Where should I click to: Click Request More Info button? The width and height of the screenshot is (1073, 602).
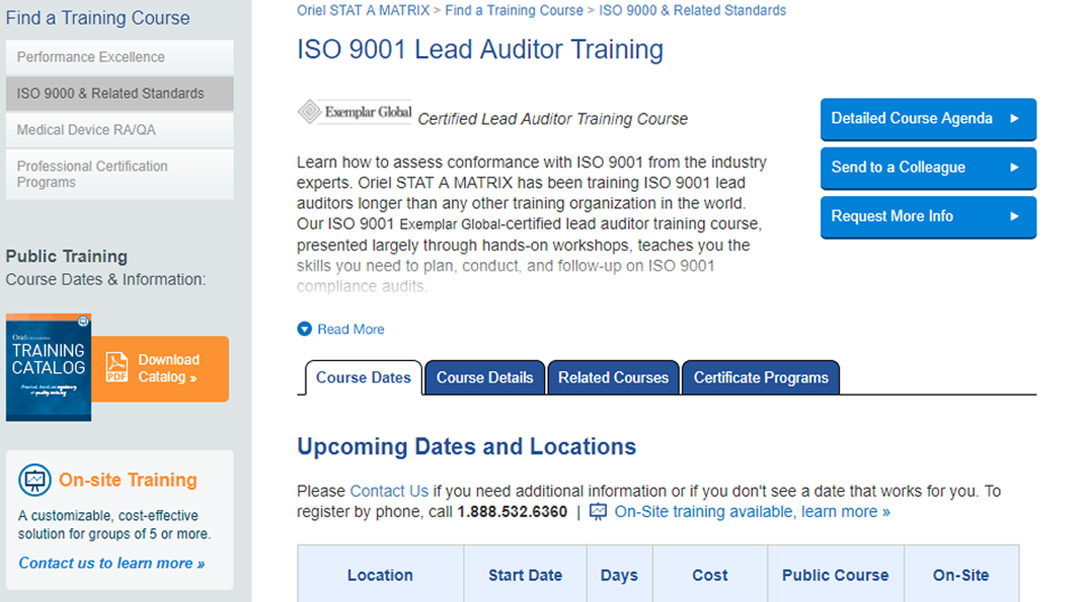tap(929, 217)
